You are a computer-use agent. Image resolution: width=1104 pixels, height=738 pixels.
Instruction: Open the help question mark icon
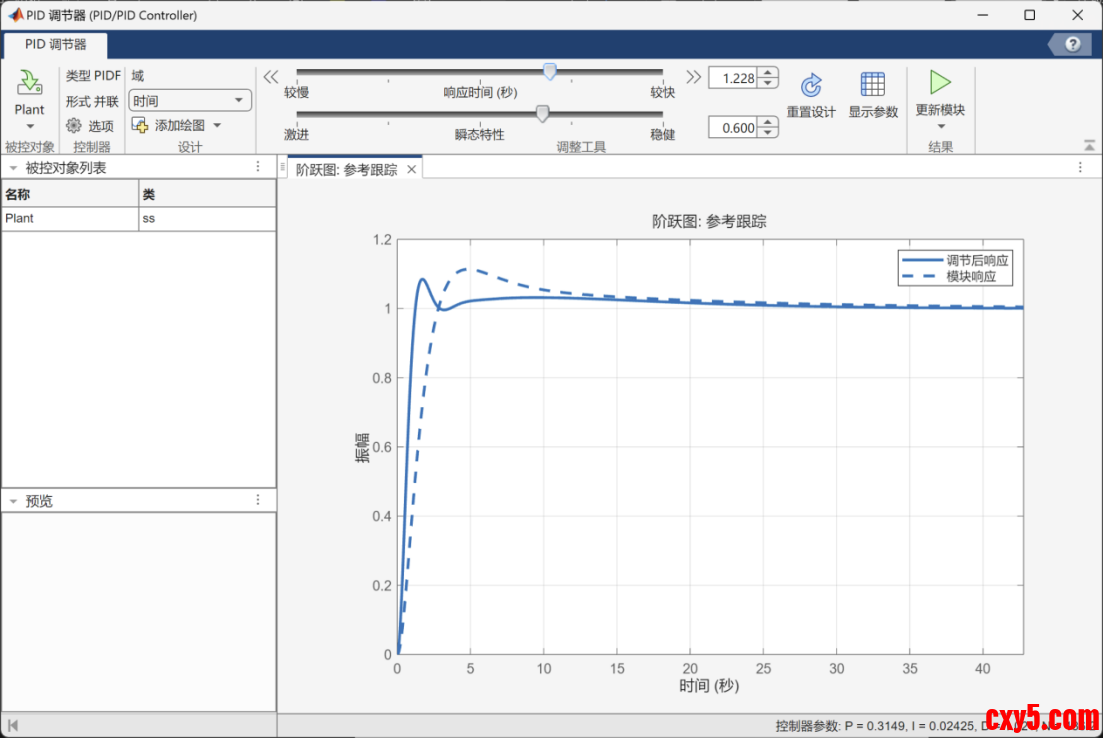pos(1073,44)
